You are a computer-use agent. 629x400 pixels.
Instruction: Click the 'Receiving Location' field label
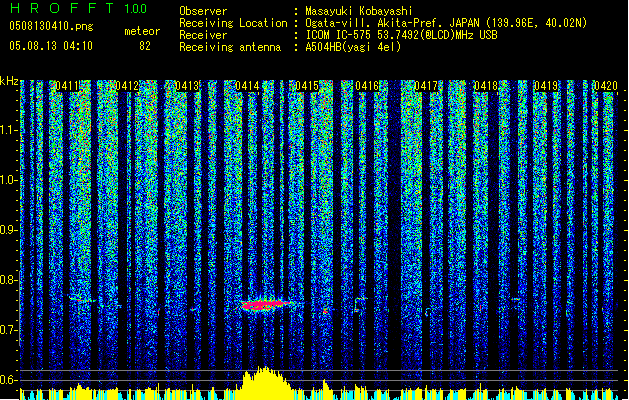point(233,23)
